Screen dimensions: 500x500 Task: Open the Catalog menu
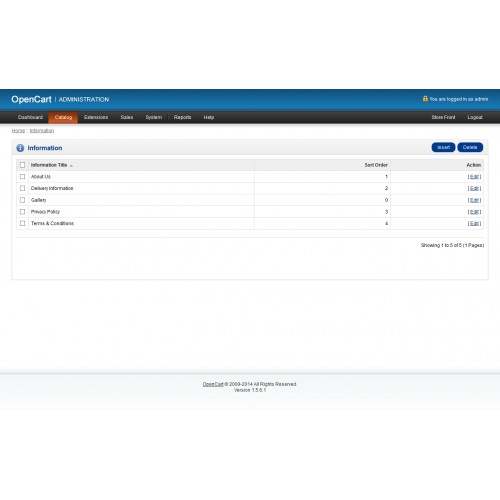click(63, 117)
